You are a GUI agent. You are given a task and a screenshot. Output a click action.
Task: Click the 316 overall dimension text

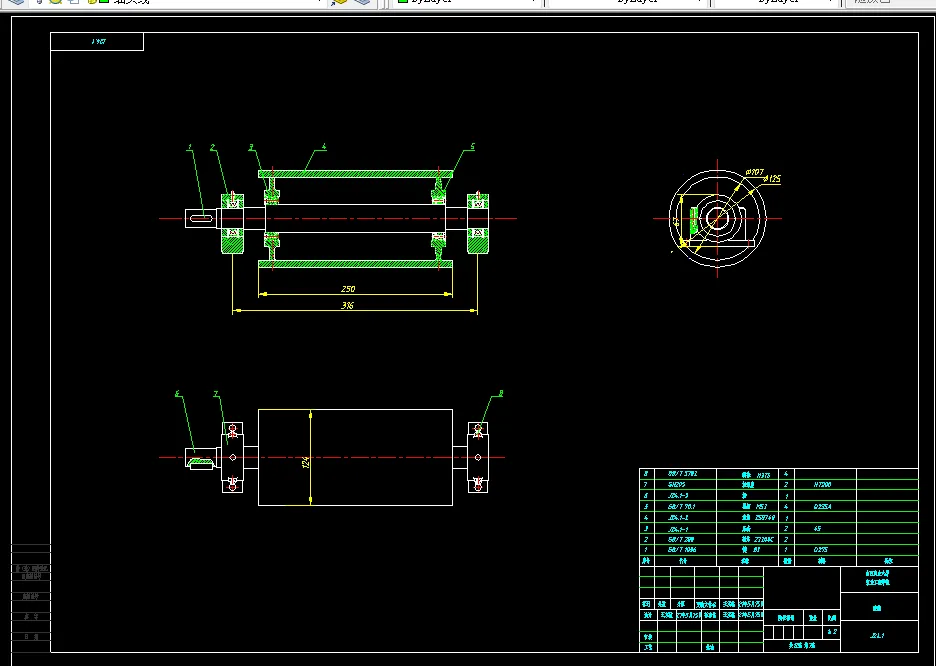[x=347, y=306]
